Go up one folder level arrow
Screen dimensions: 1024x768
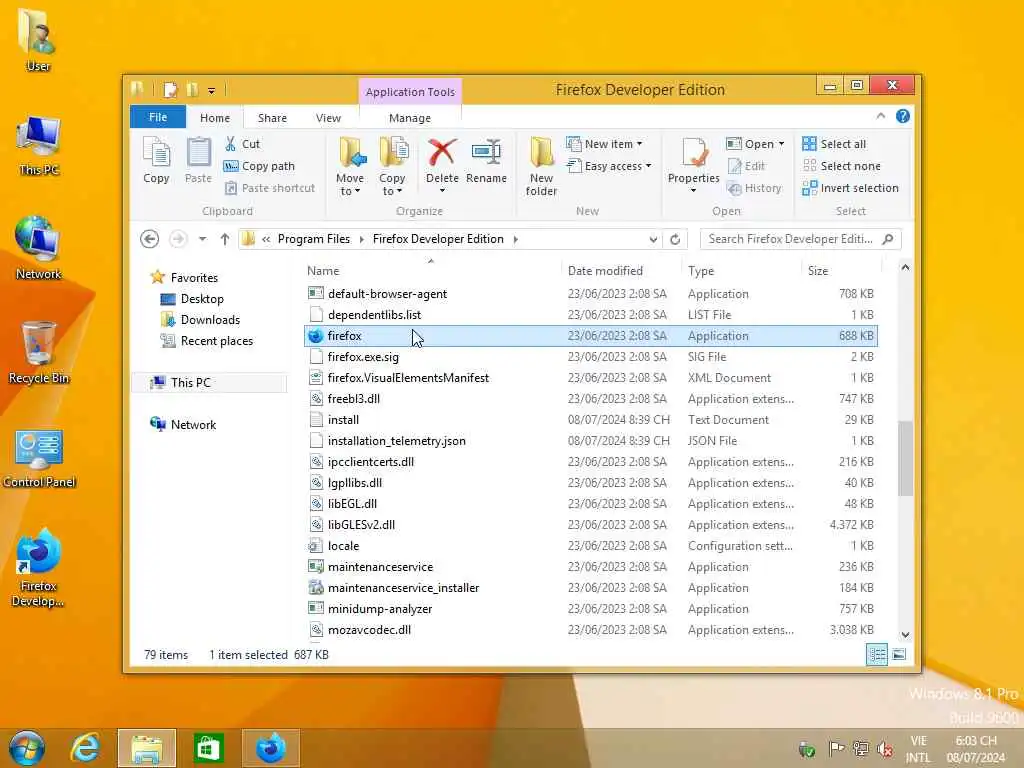coord(225,239)
